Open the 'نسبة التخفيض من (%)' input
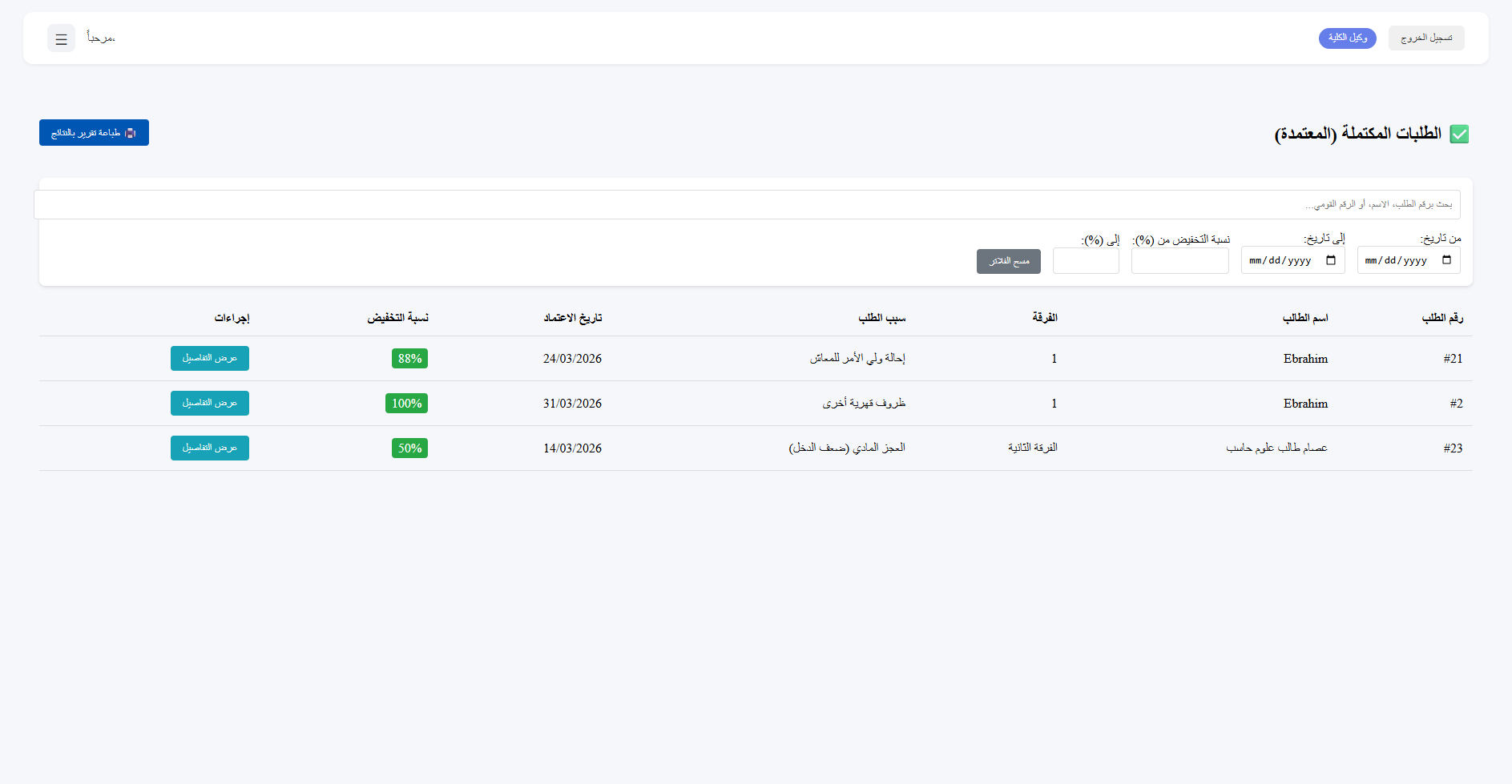The width and height of the screenshot is (1512, 784). pos(1179,260)
